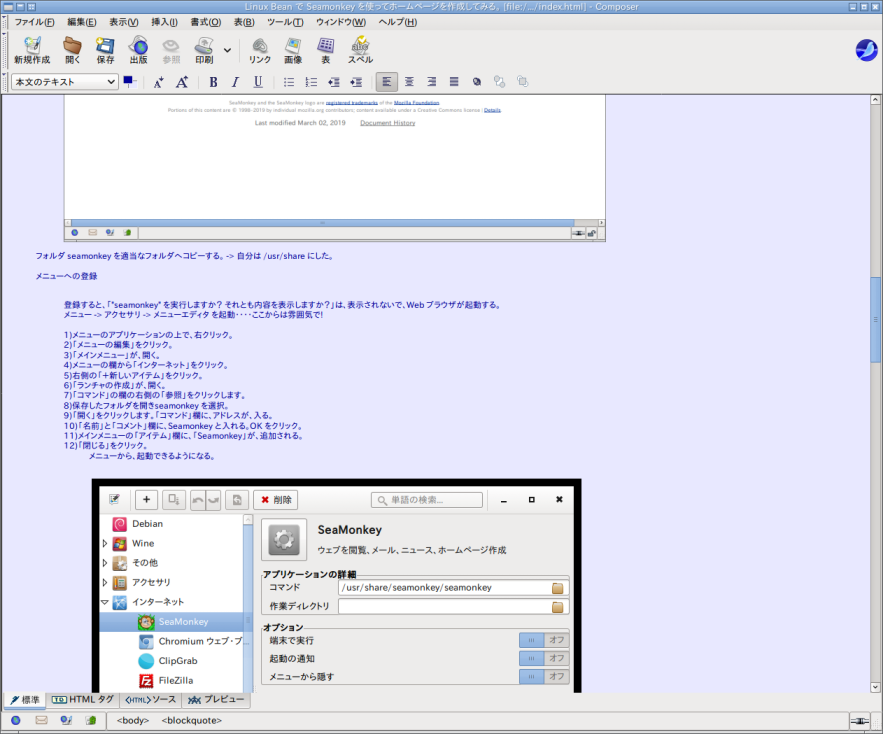883x734 pixels.
Task: Switch to プレビュー view tab
Action: (x=216, y=699)
